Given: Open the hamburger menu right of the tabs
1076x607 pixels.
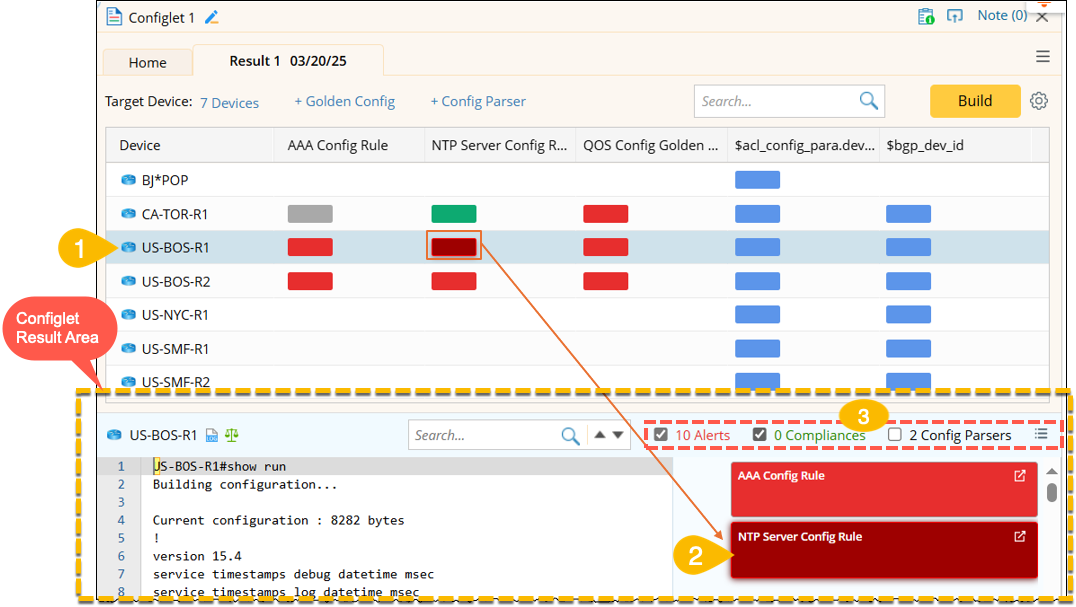Looking at the screenshot, I should (x=1043, y=57).
